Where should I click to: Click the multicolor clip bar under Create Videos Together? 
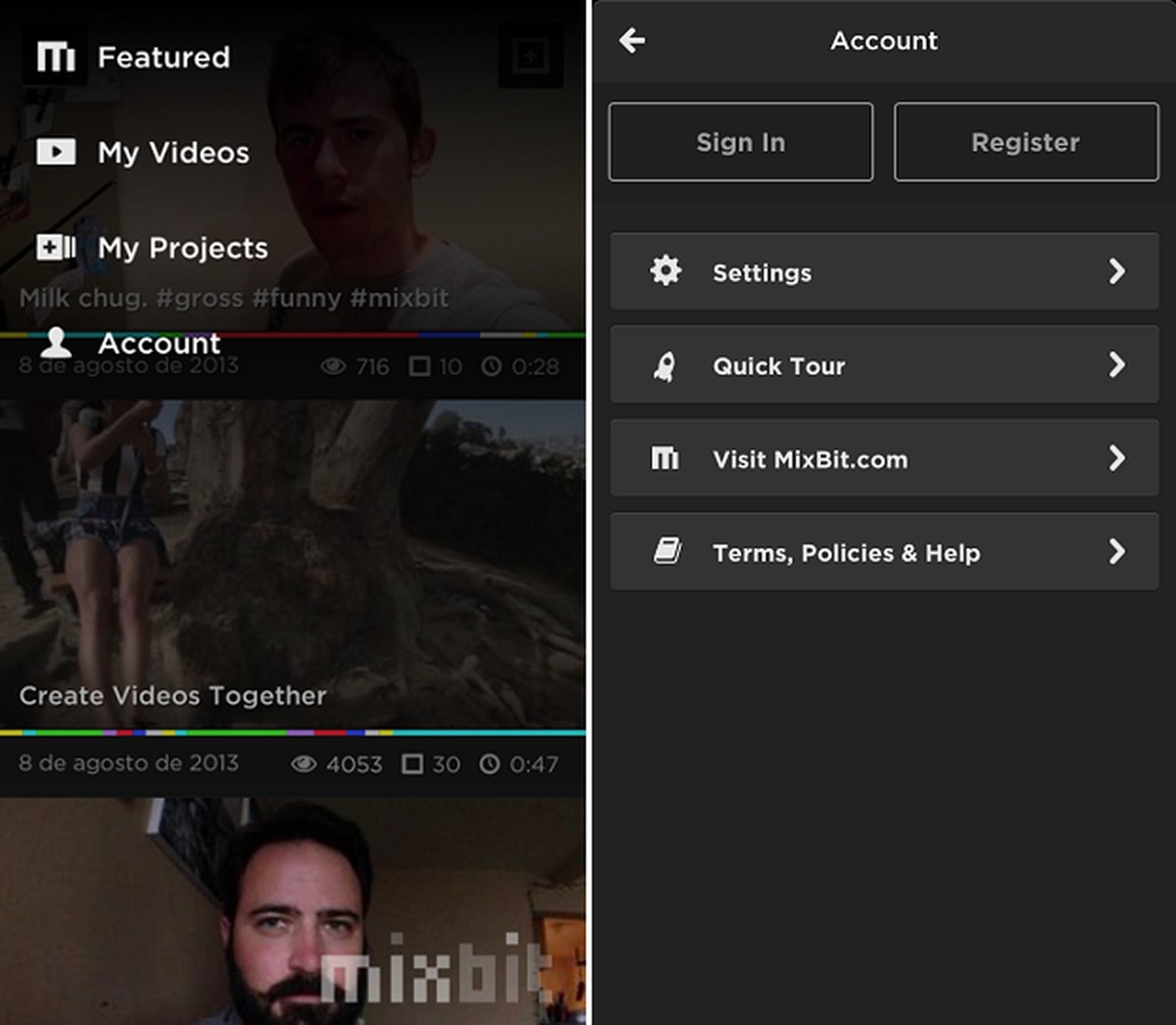coord(293,732)
